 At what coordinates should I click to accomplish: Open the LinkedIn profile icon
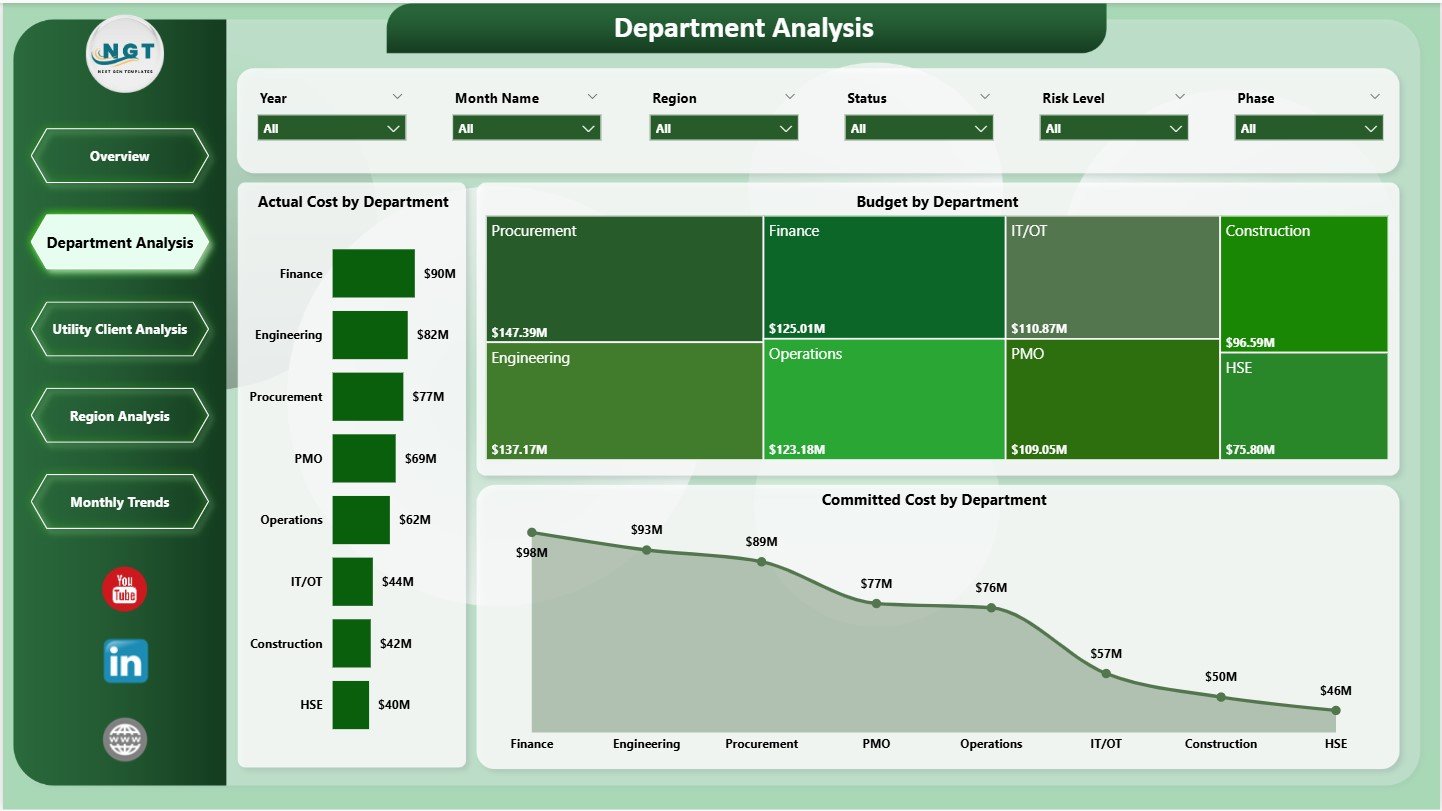[x=124, y=661]
